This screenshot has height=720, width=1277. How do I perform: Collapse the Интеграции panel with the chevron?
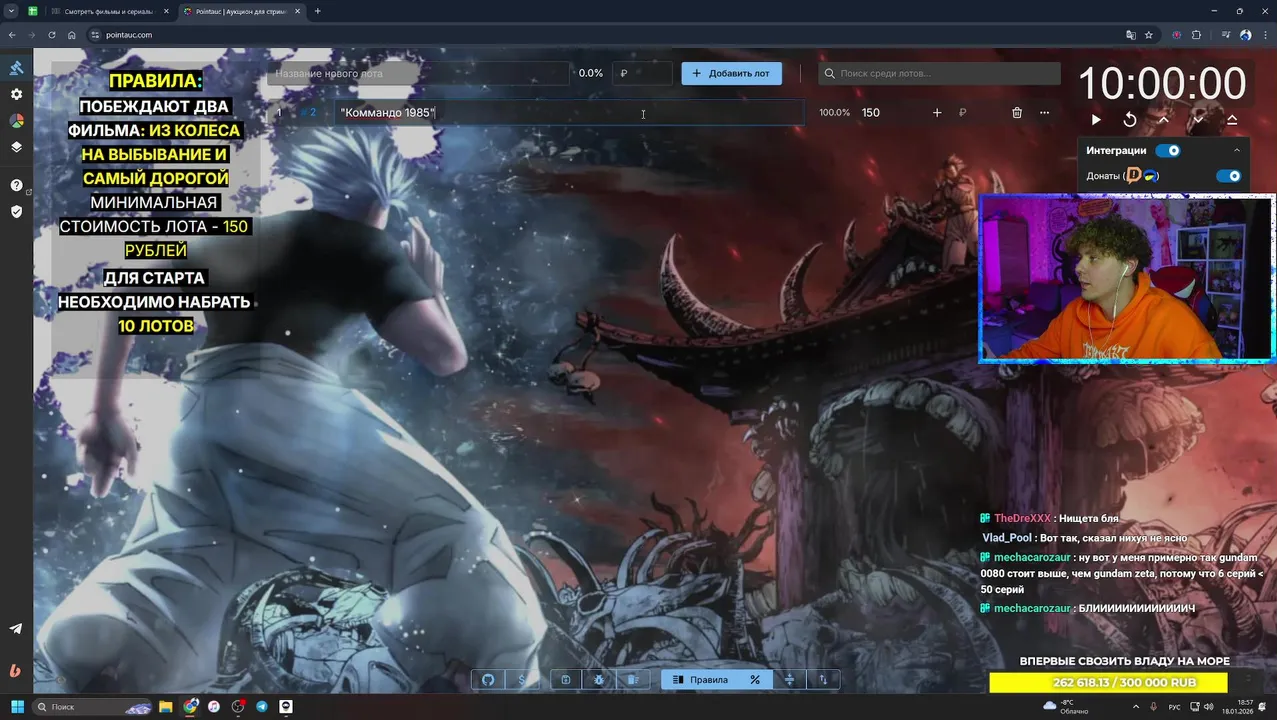pyautogui.click(x=1237, y=151)
